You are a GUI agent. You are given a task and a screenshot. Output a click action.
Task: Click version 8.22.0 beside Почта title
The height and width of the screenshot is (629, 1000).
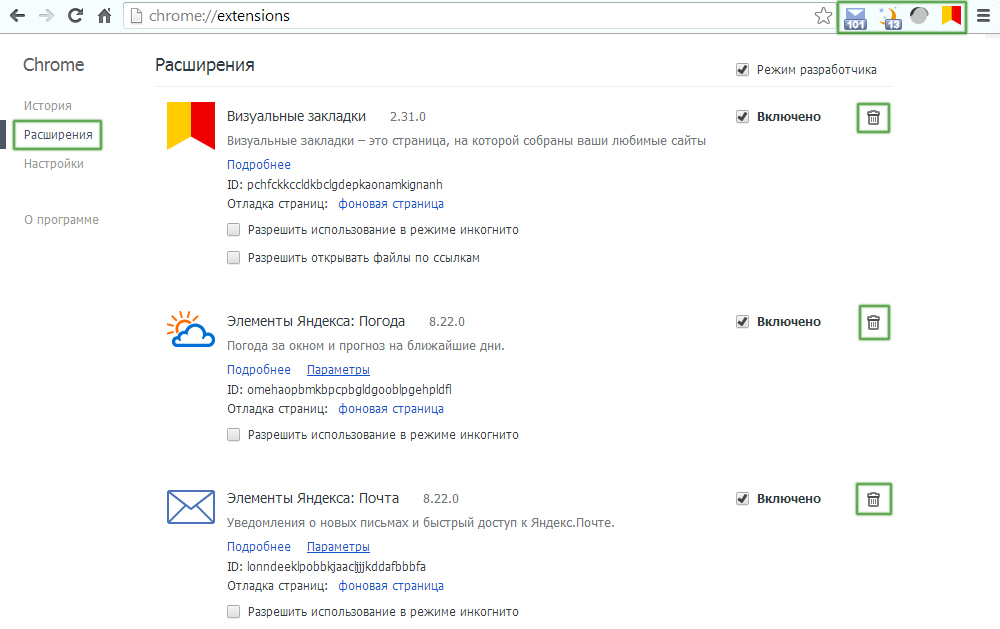[441, 499]
